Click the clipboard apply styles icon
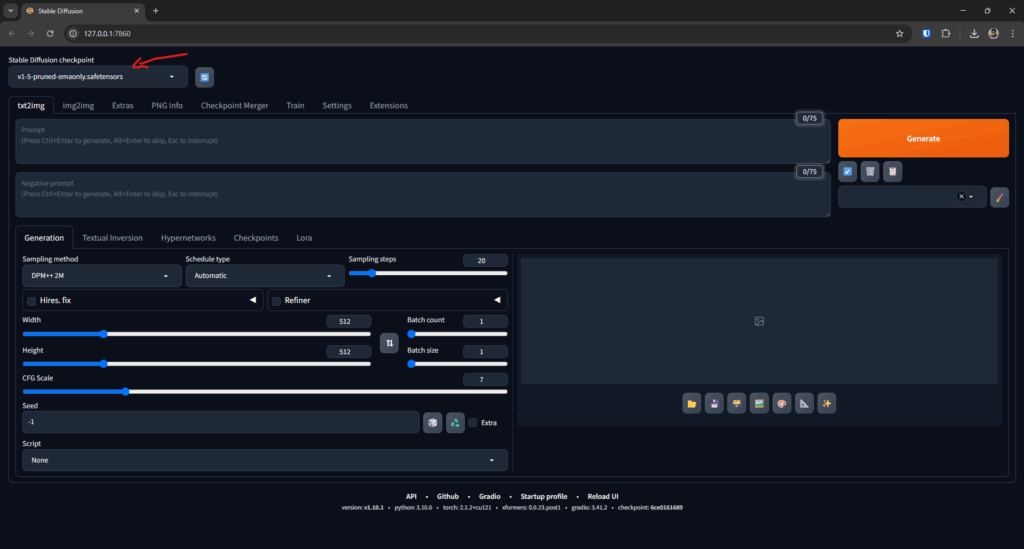 coord(892,172)
